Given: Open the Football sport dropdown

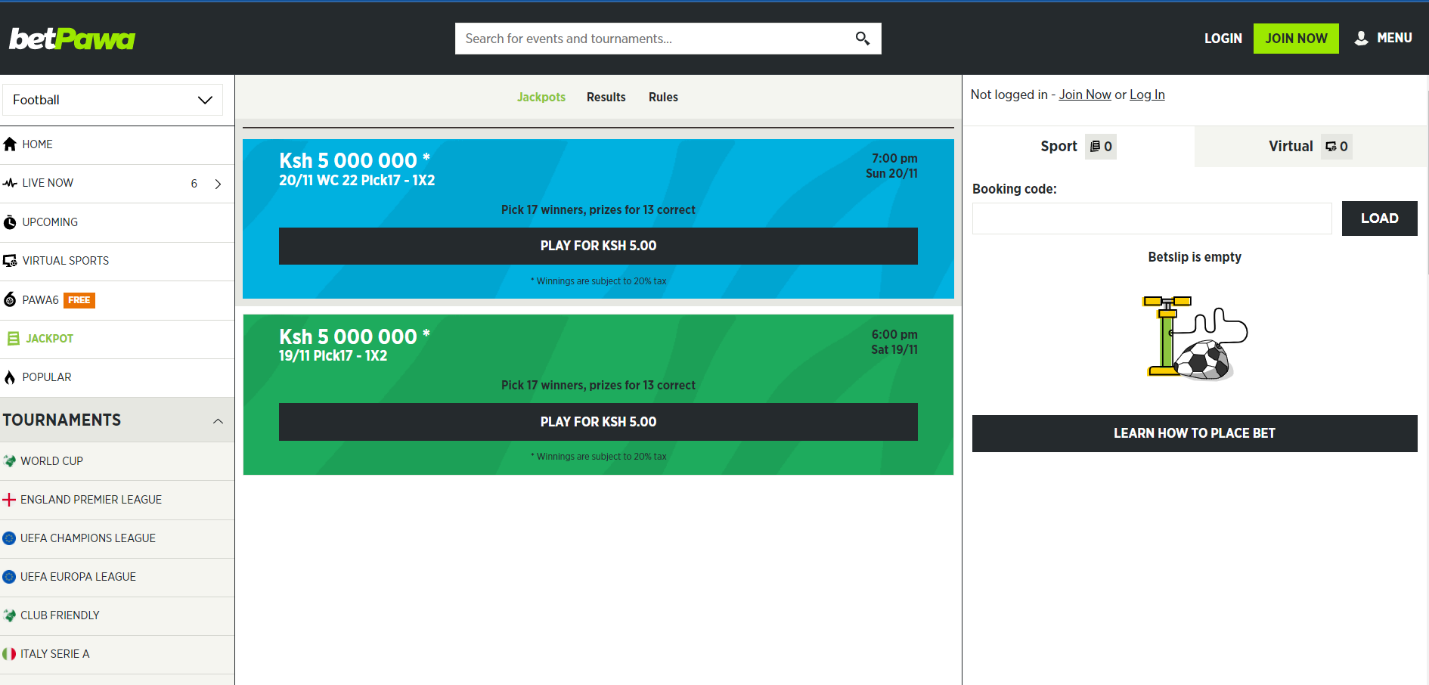Looking at the screenshot, I should 112,100.
